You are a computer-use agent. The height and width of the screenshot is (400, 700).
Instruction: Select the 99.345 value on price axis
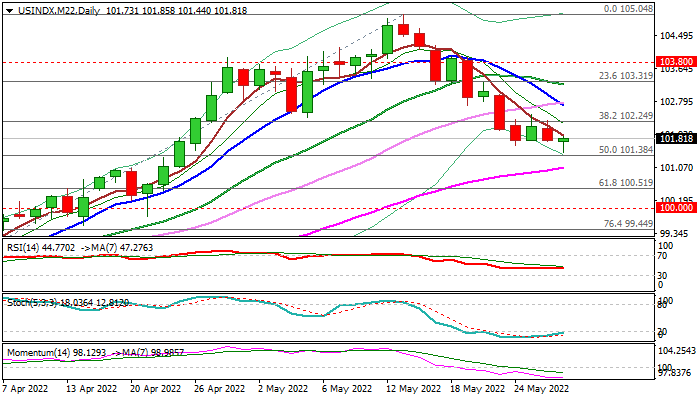tap(675, 234)
